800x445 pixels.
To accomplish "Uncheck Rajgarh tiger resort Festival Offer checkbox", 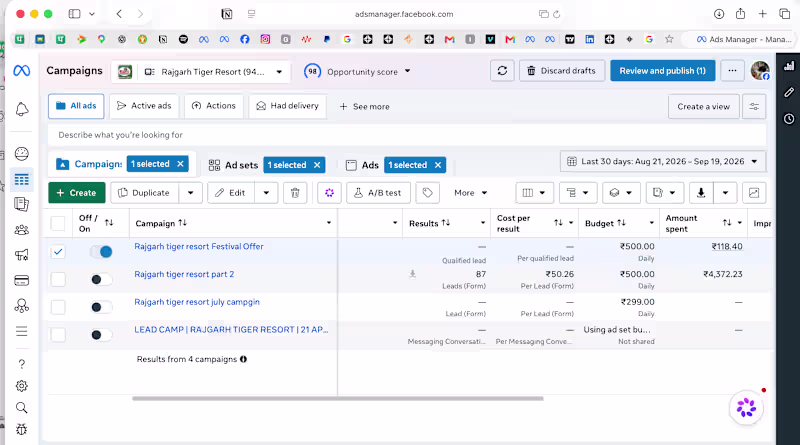I will click(x=58, y=252).
